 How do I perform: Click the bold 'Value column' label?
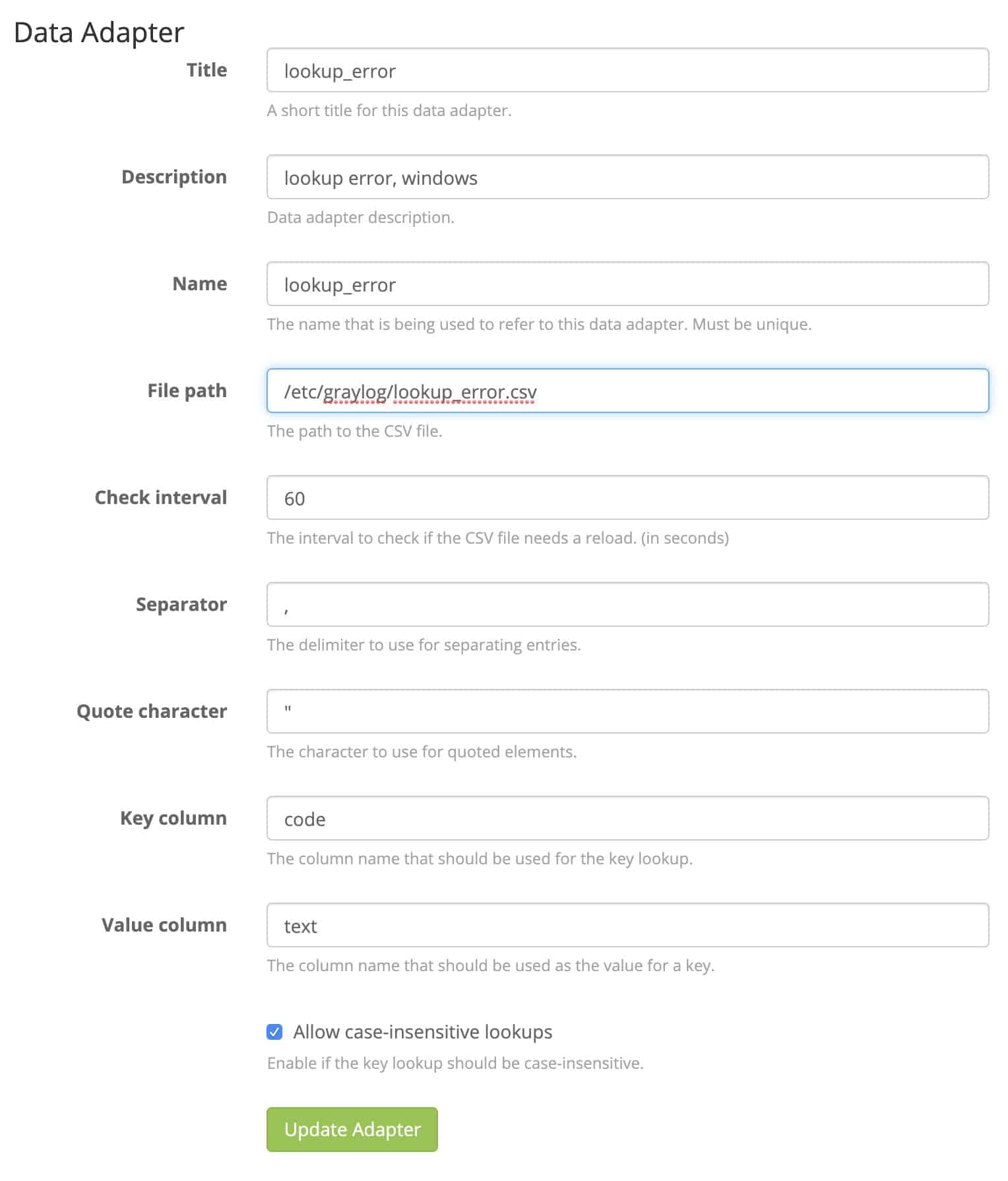(164, 925)
